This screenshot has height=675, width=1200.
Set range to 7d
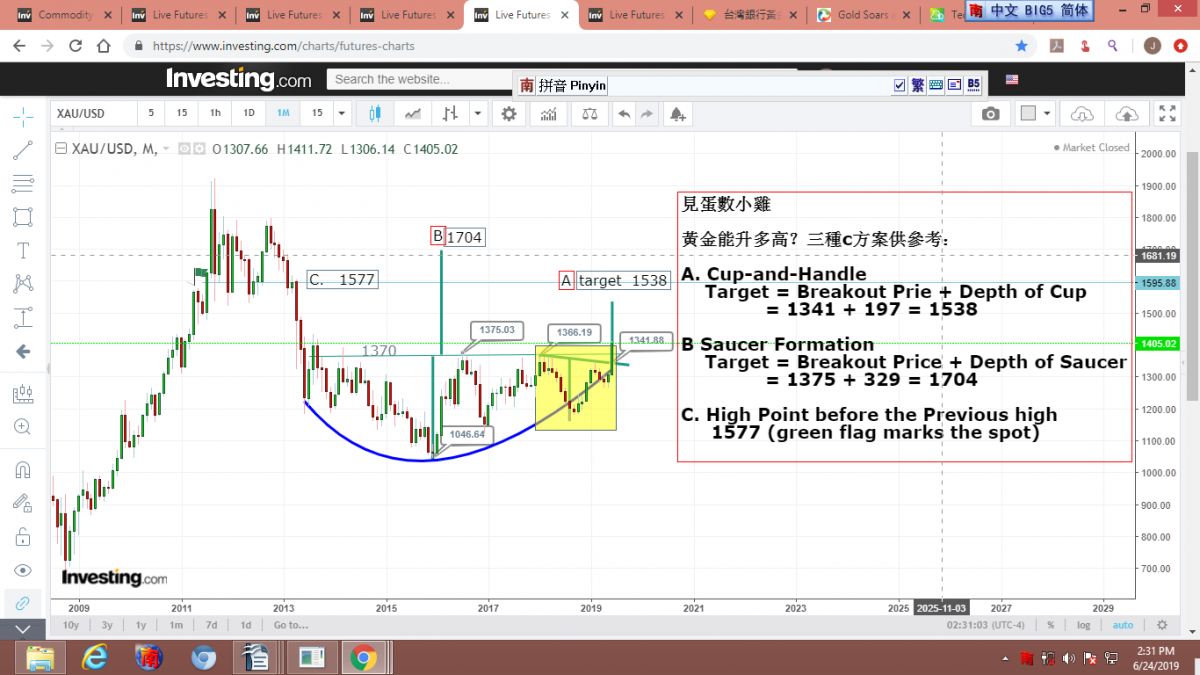(x=211, y=625)
